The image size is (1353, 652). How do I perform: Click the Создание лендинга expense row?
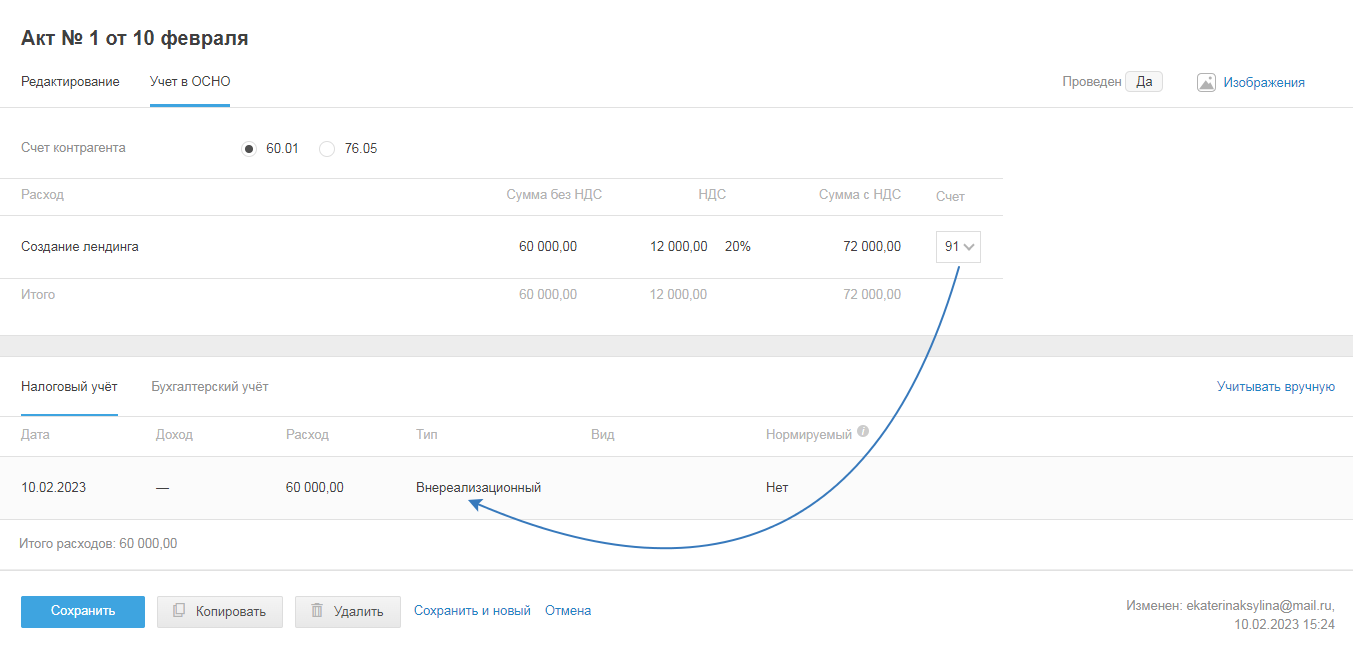[80, 247]
